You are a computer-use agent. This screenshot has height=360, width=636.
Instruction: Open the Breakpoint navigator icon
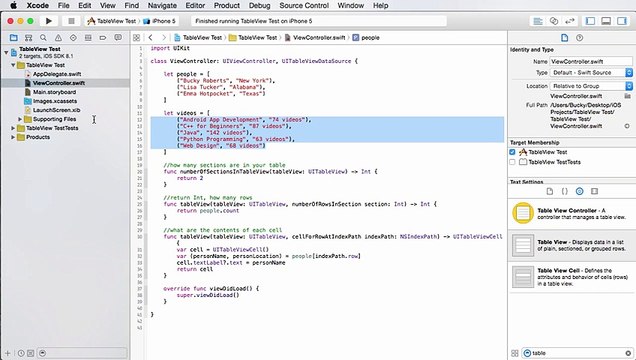point(103,38)
